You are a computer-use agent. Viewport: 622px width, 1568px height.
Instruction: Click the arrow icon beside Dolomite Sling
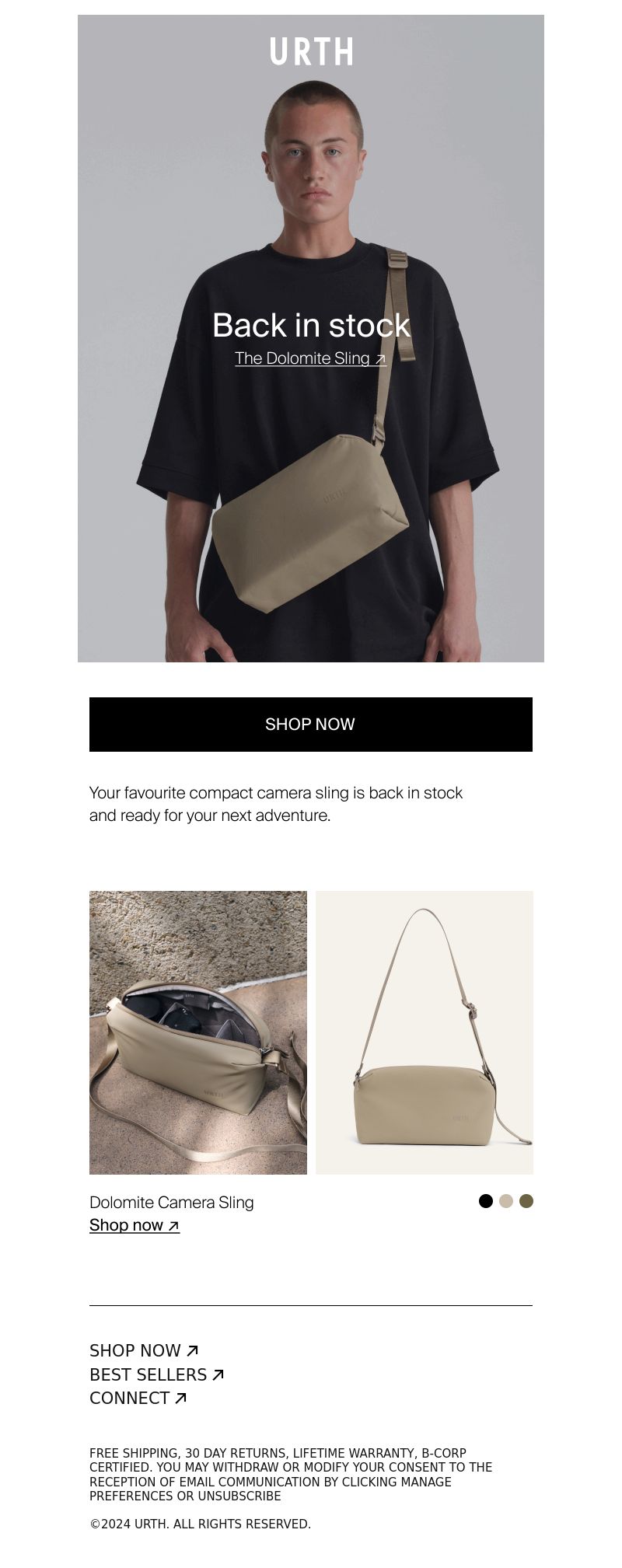[380, 359]
